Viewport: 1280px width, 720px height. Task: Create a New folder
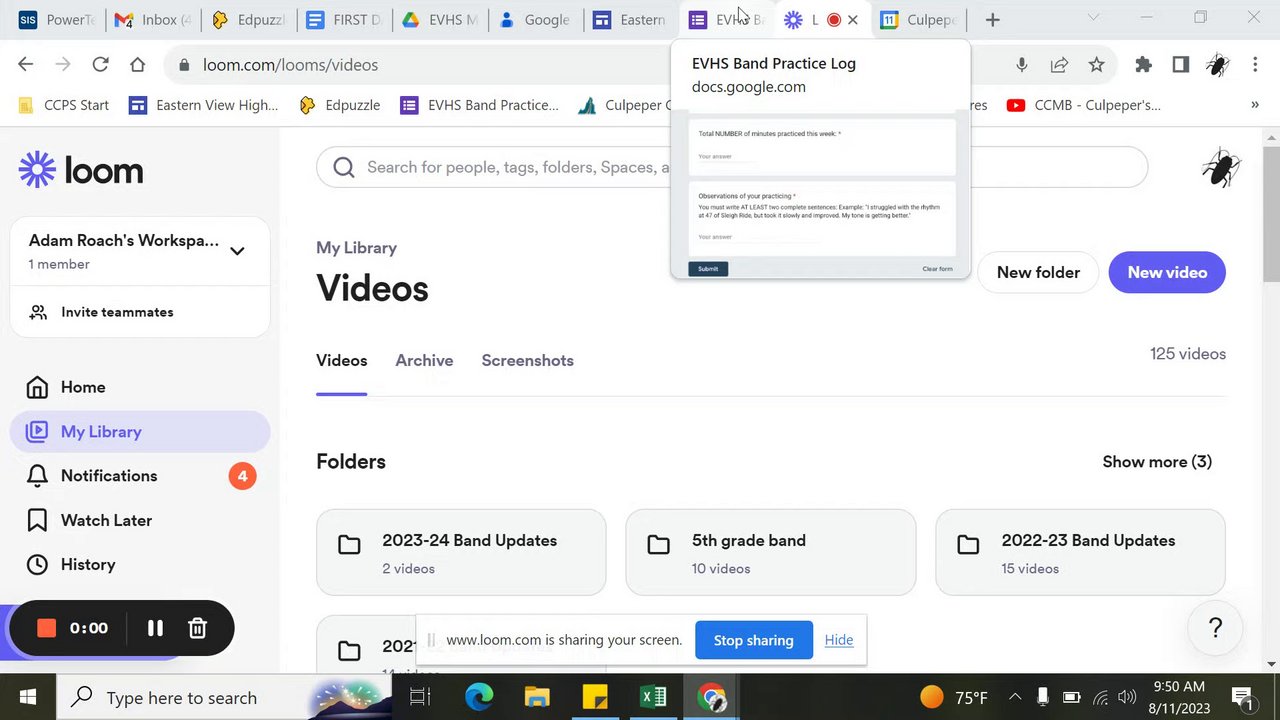tap(1038, 272)
